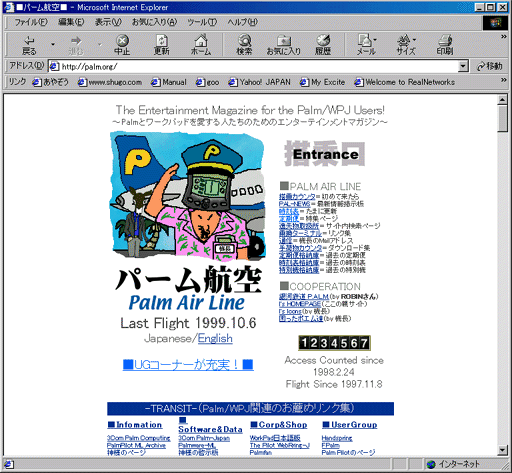512x473 pixels.
Task: Open the The Pilot WebRing-J link
Action: pyautogui.click(x=280, y=445)
